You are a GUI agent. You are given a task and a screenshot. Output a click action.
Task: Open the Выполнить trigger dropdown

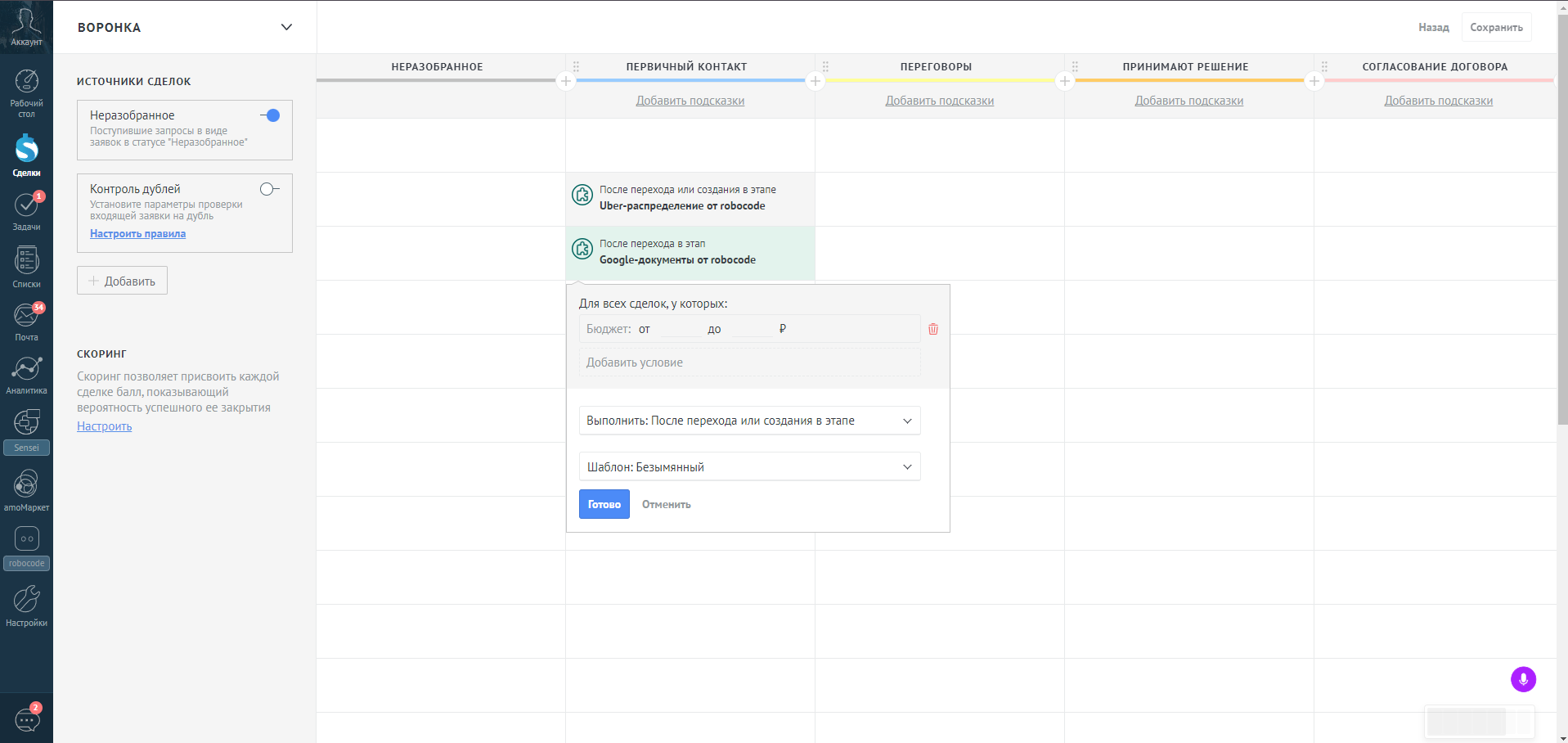tap(749, 421)
